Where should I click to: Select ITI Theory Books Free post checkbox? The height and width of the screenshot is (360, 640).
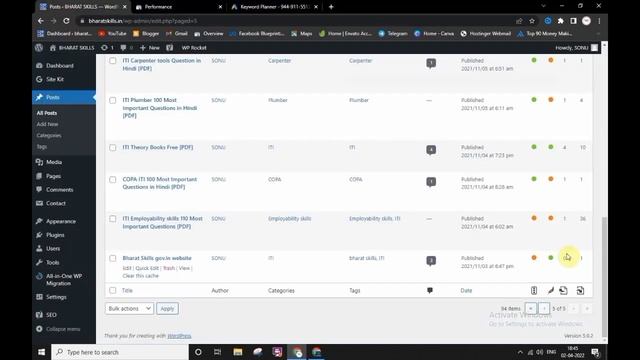click(113, 148)
